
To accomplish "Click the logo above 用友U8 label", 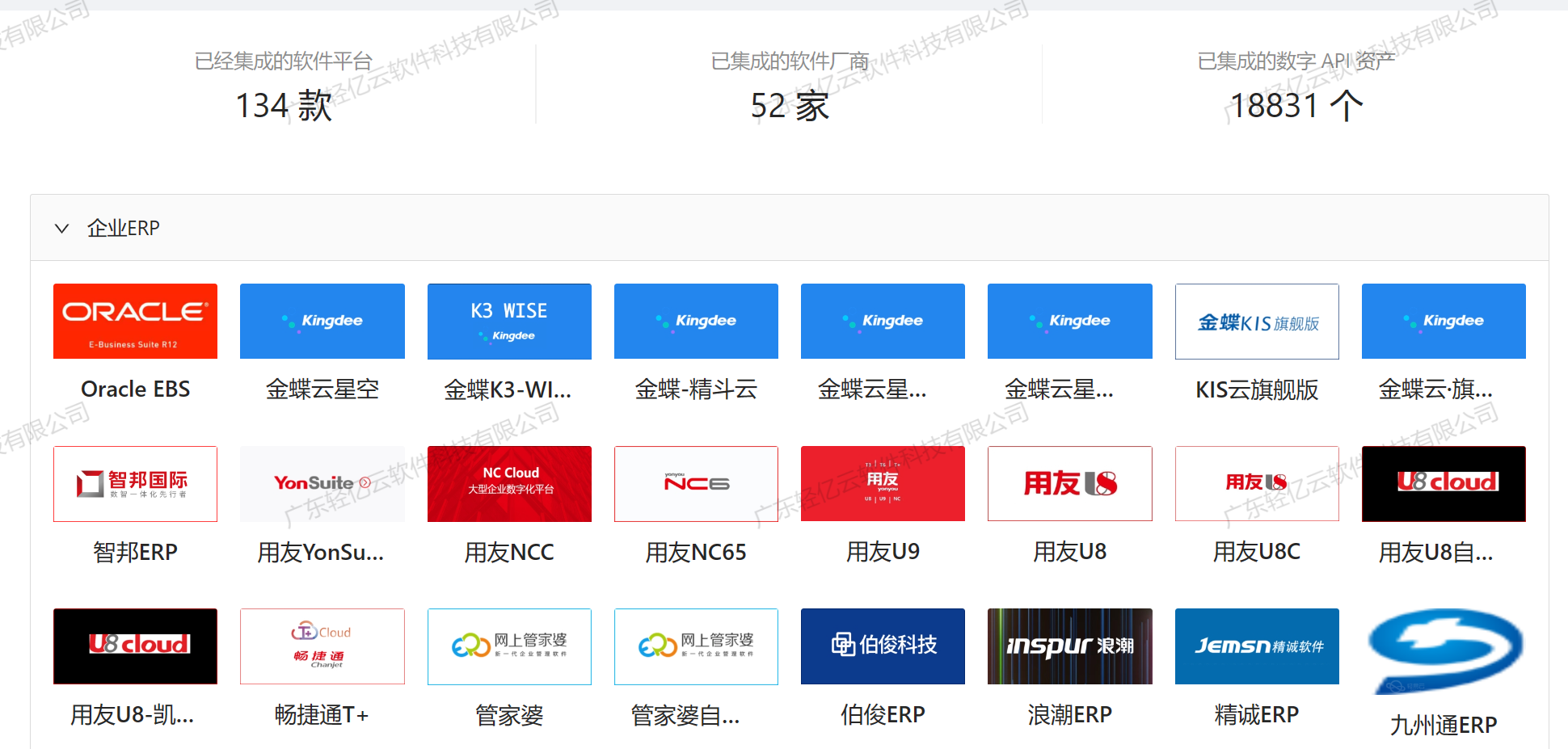I will [1070, 483].
